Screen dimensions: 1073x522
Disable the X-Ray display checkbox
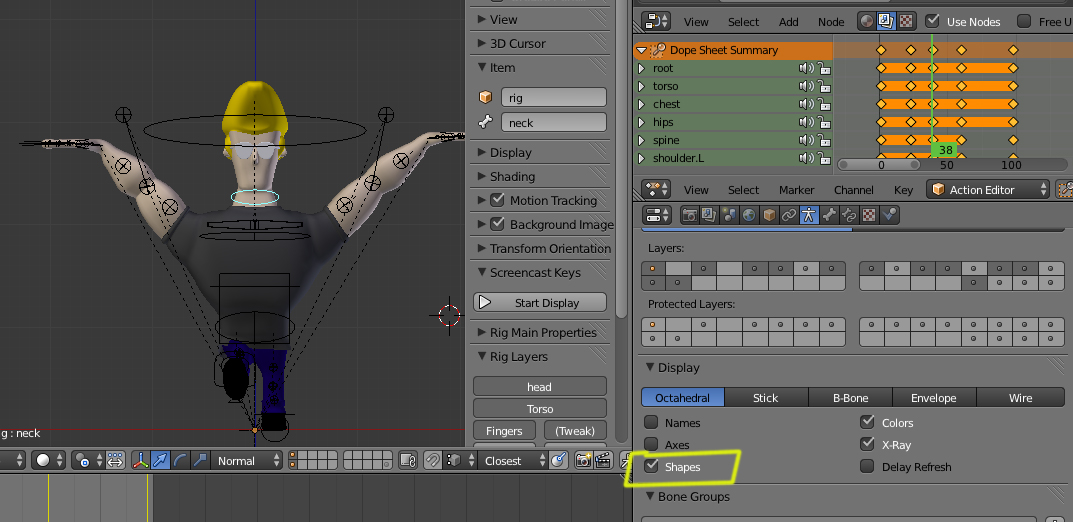click(868, 444)
